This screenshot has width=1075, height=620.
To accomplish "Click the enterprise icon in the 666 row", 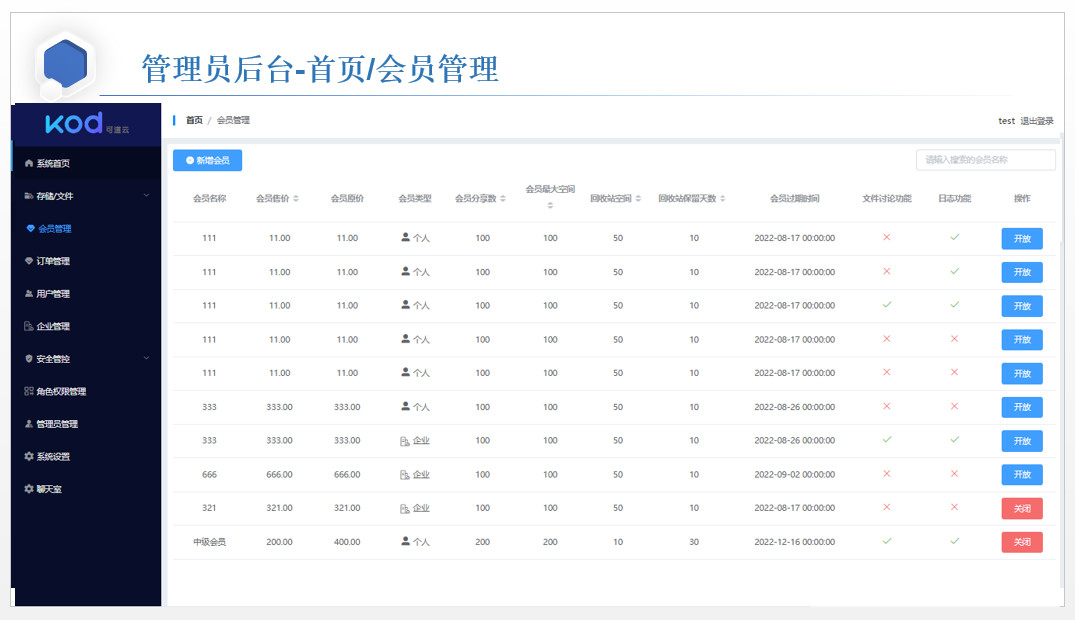I will coord(404,475).
